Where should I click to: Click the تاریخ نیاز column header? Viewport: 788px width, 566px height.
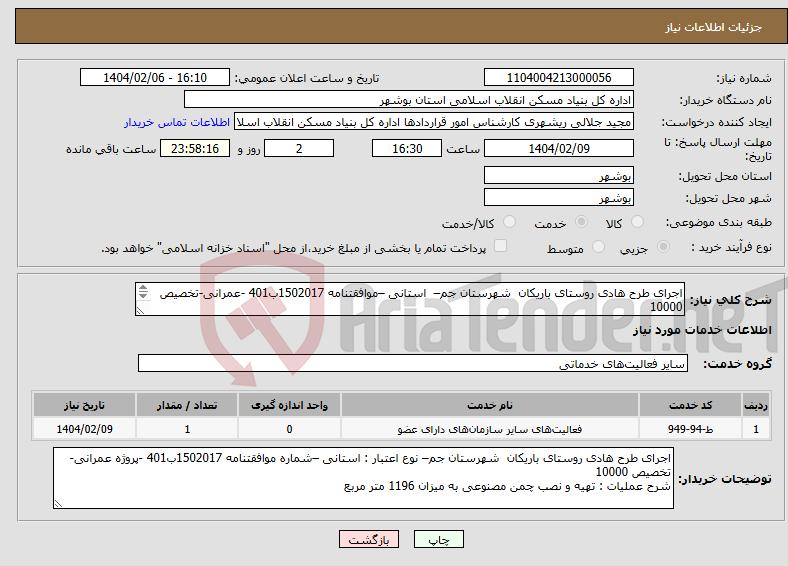(x=84, y=405)
